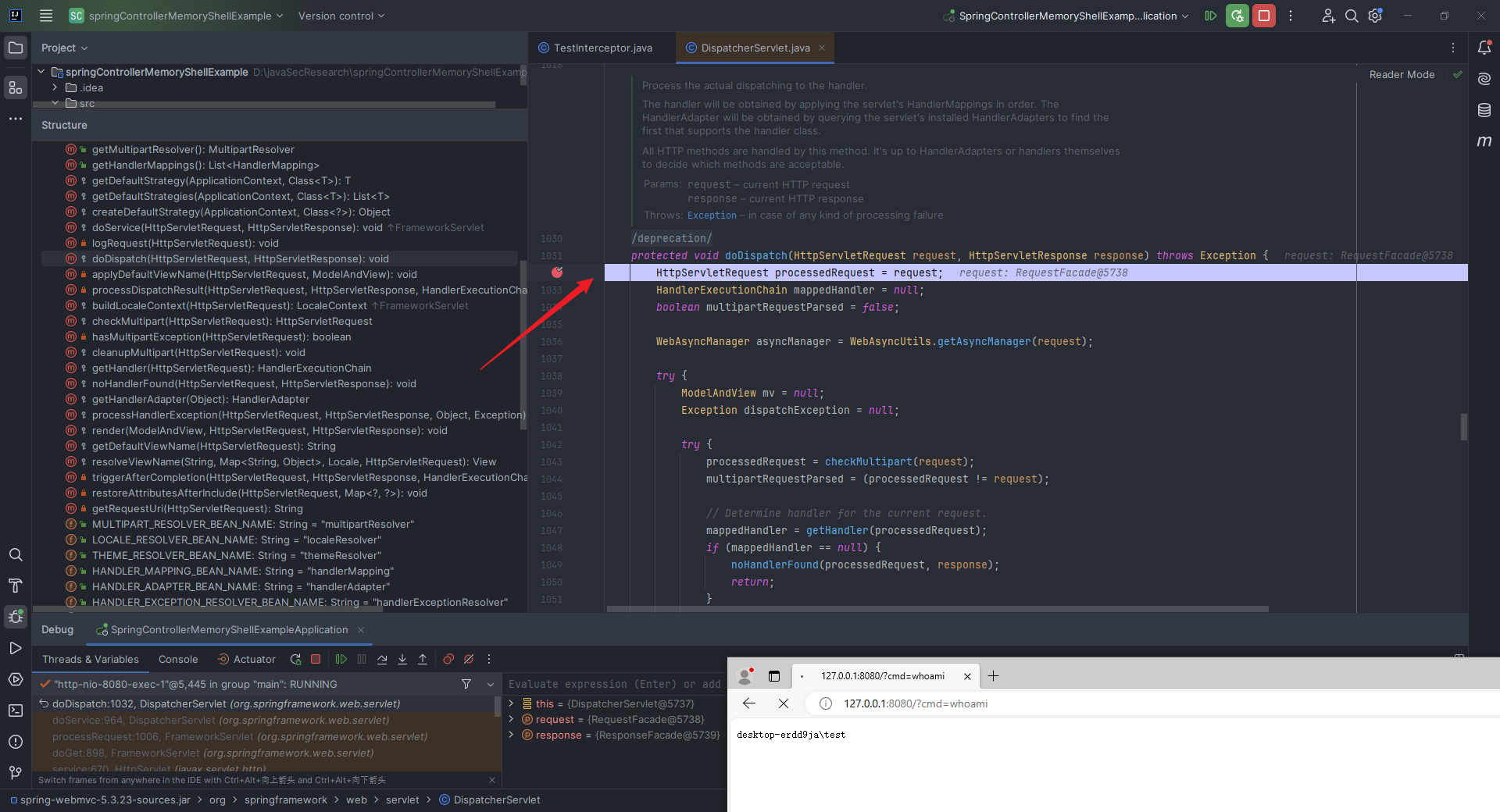This screenshot has height=812, width=1500.
Task: Toggle the thread filter funnel icon
Action: tap(466, 684)
